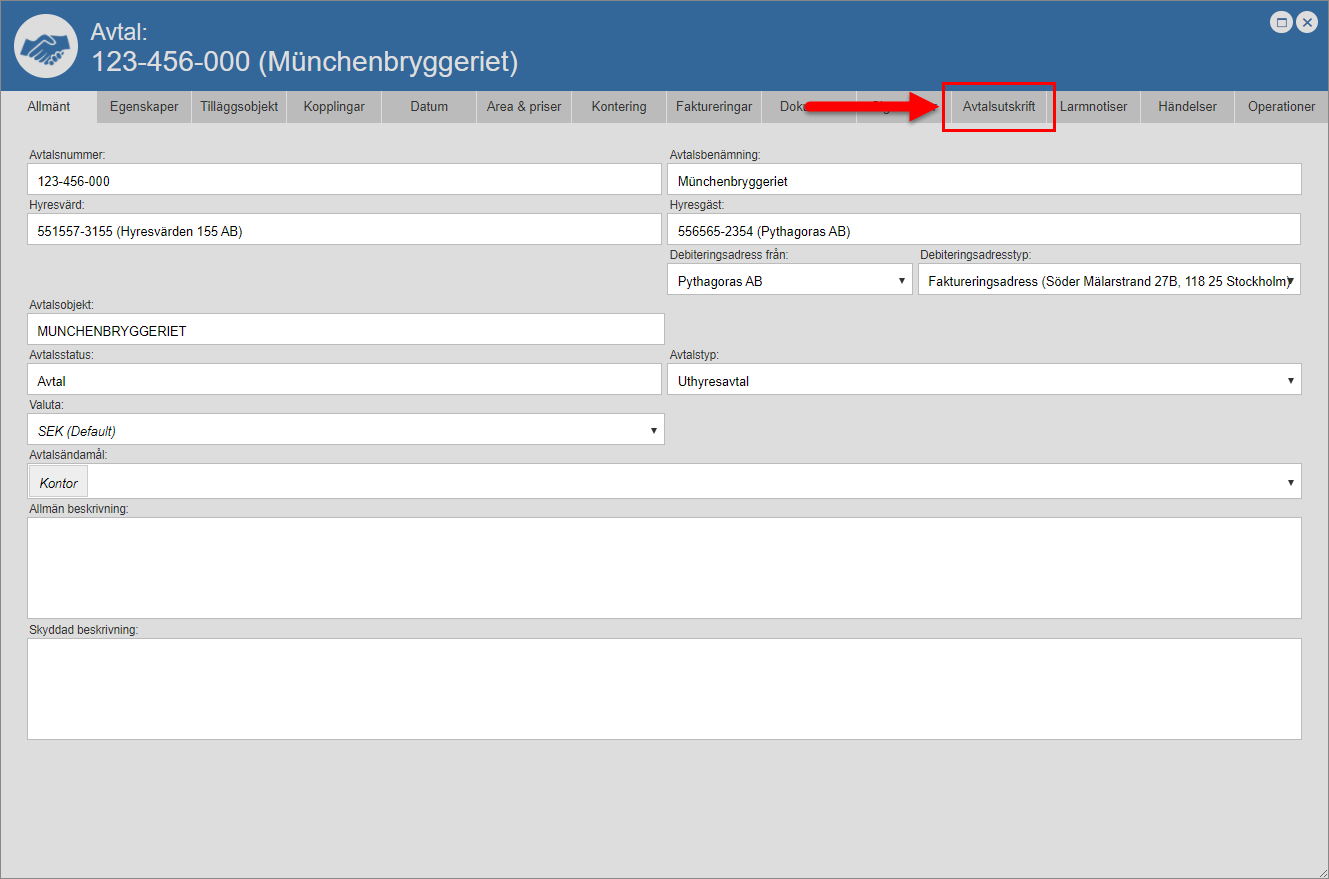Image resolution: width=1329 pixels, height=879 pixels.
Task: Go to the Area & priser tab
Action: click(x=524, y=106)
